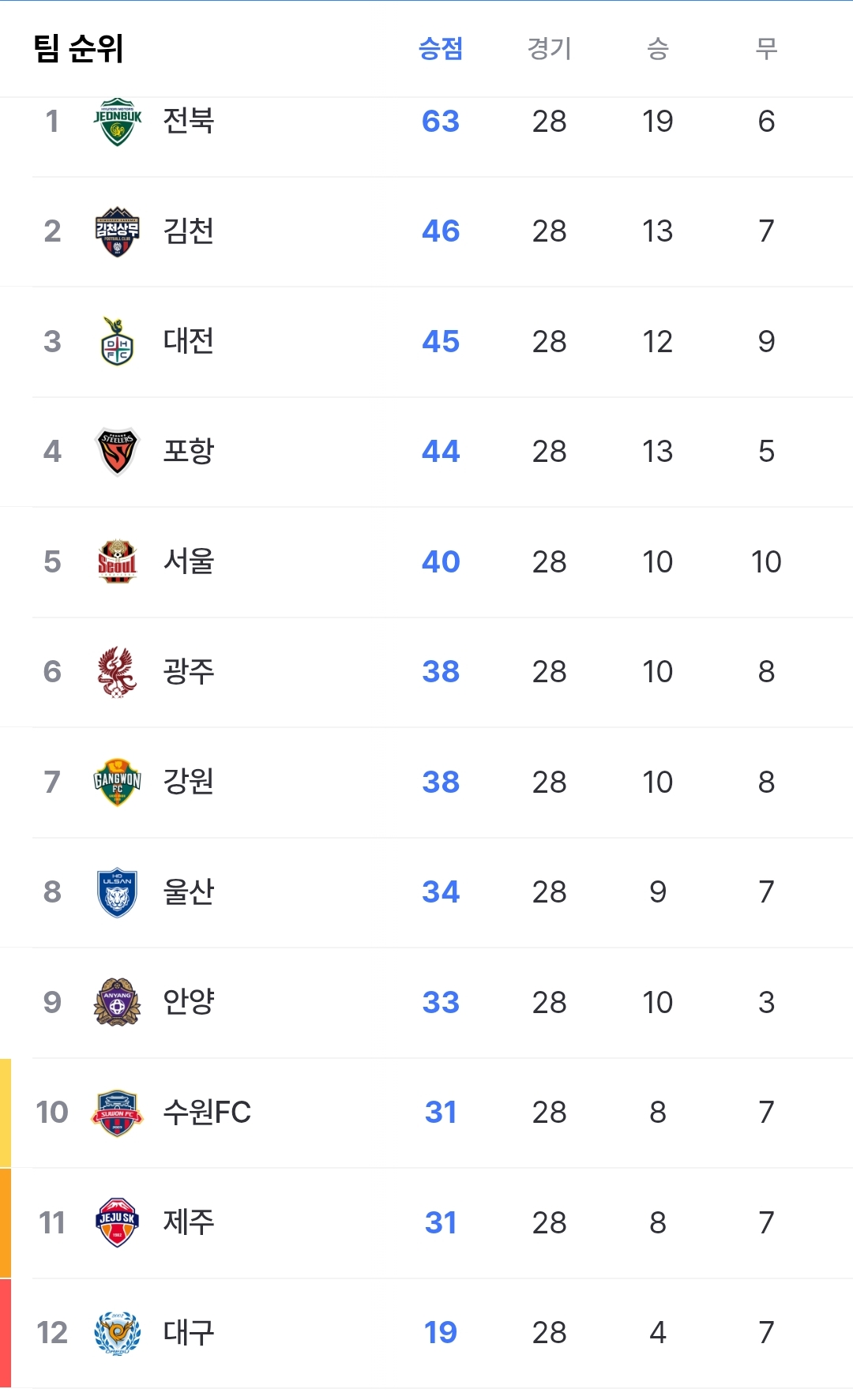This screenshot has width=853, height=1400.
Task: Select the 대전 DHFC crest
Action: (117, 341)
